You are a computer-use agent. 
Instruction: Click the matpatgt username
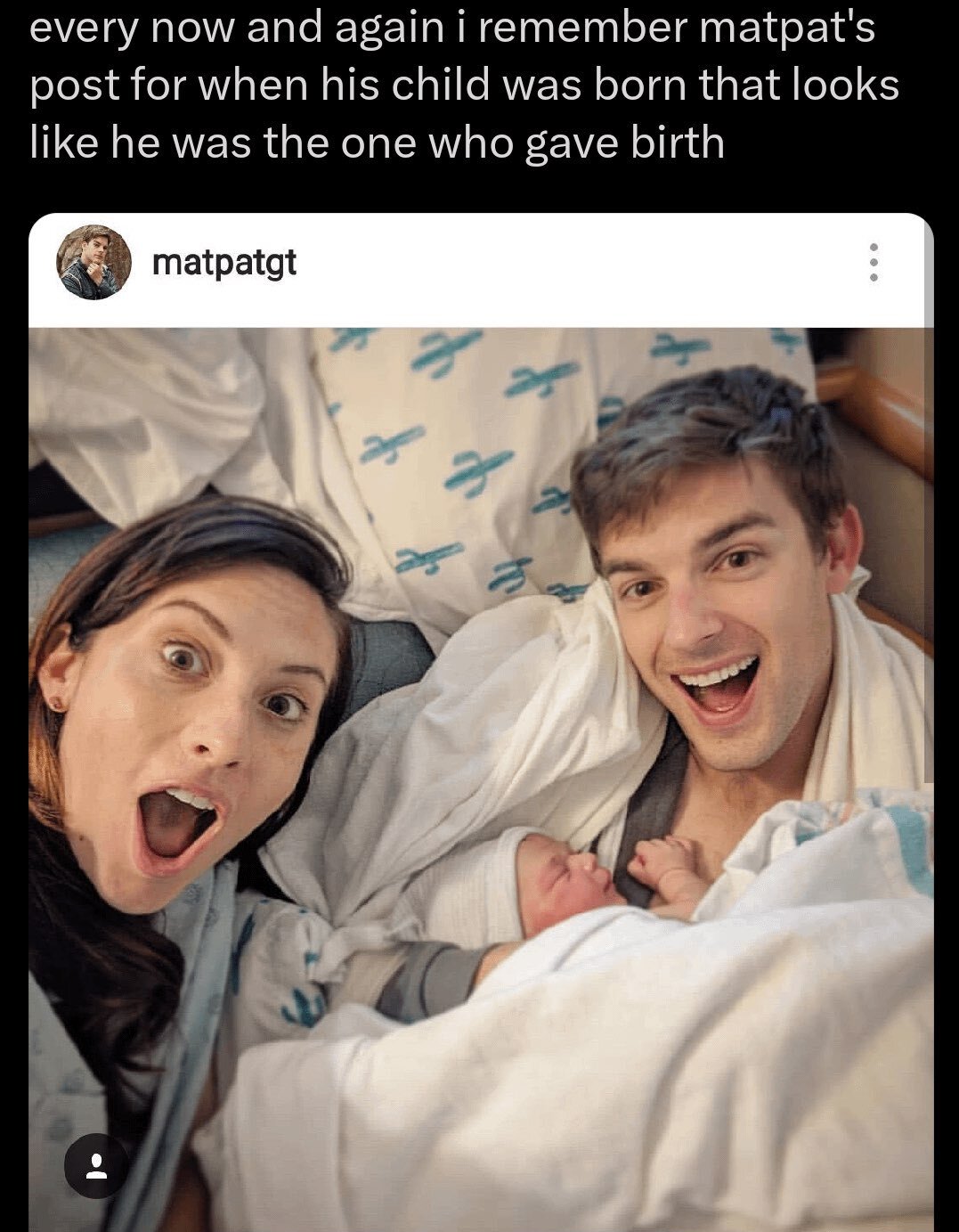224,263
